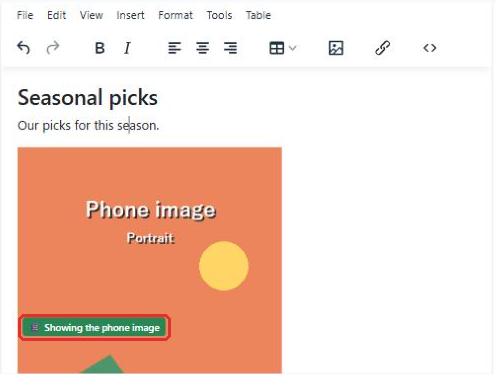
Task: Open the Format menu
Action: point(175,15)
